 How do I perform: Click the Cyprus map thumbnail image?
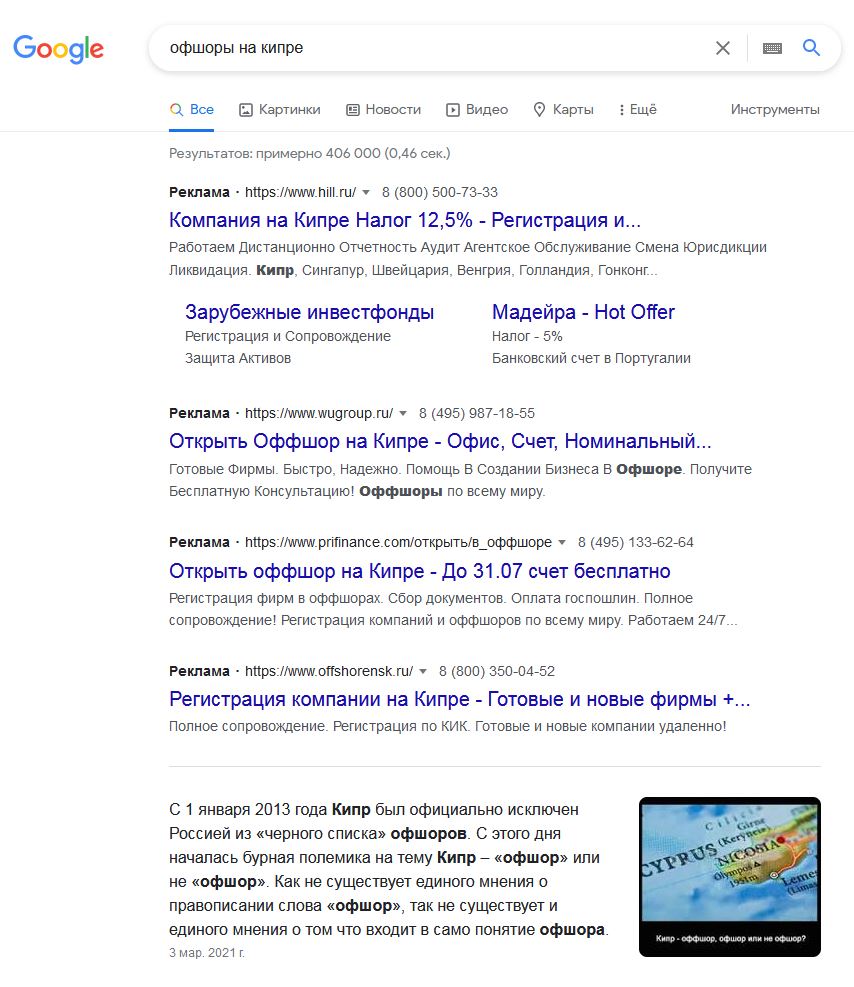pos(729,877)
